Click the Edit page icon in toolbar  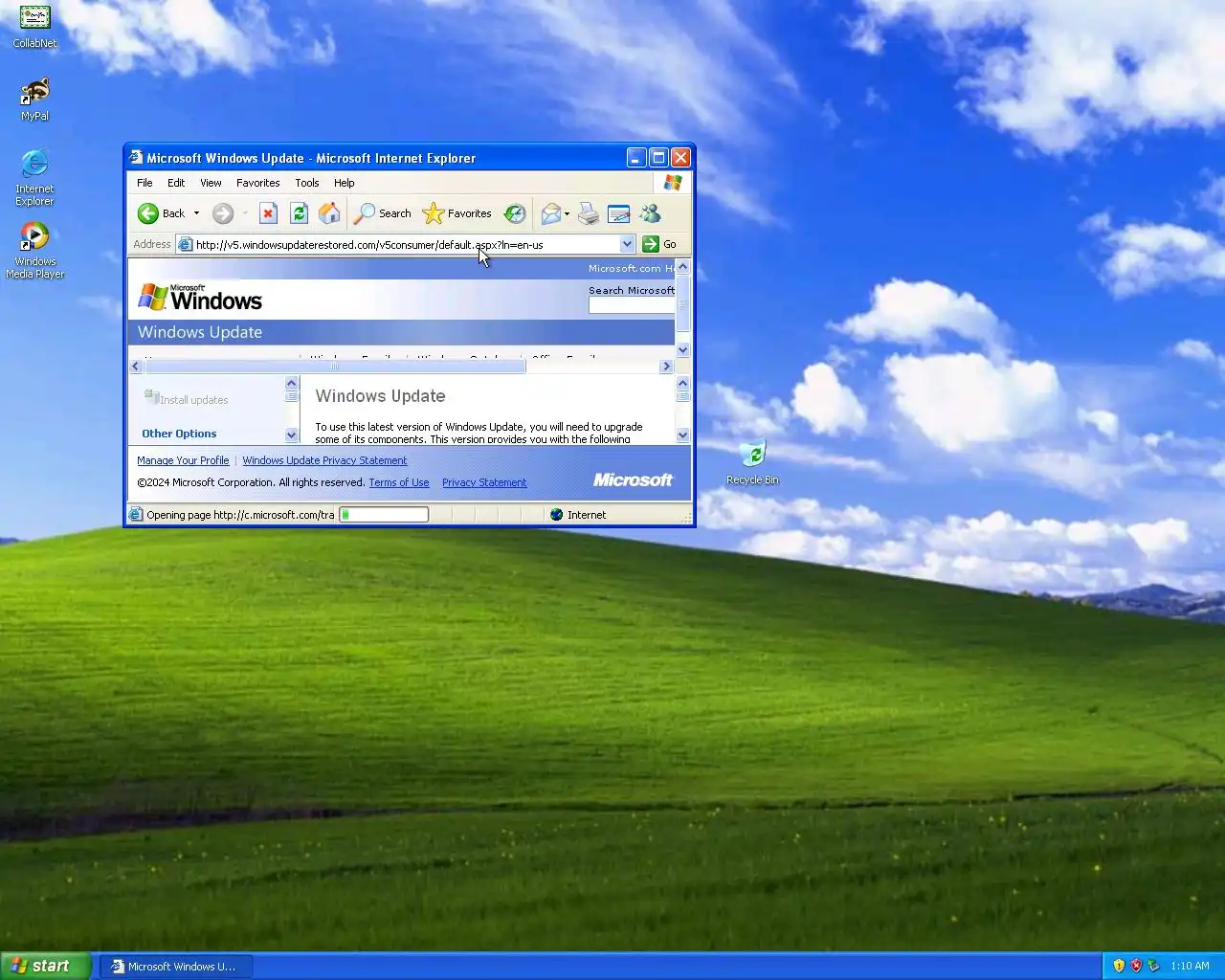pos(619,213)
